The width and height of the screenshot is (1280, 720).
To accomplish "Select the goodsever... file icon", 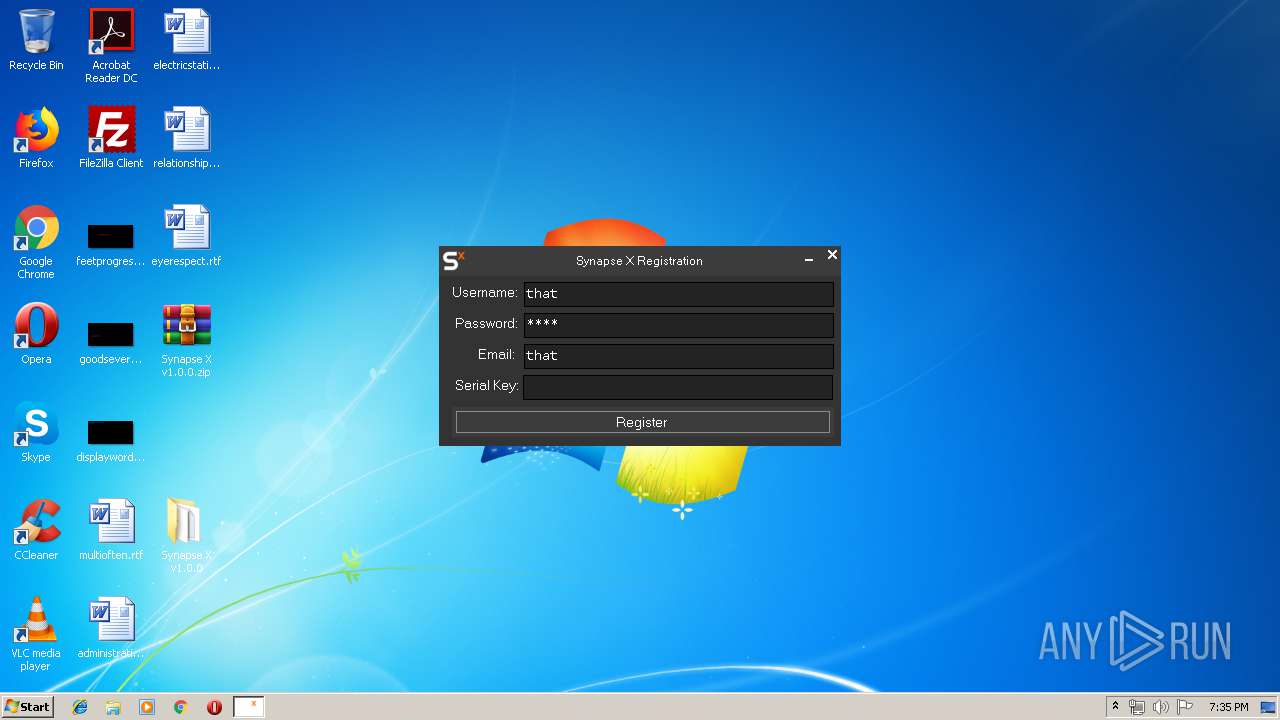I will click(x=111, y=340).
